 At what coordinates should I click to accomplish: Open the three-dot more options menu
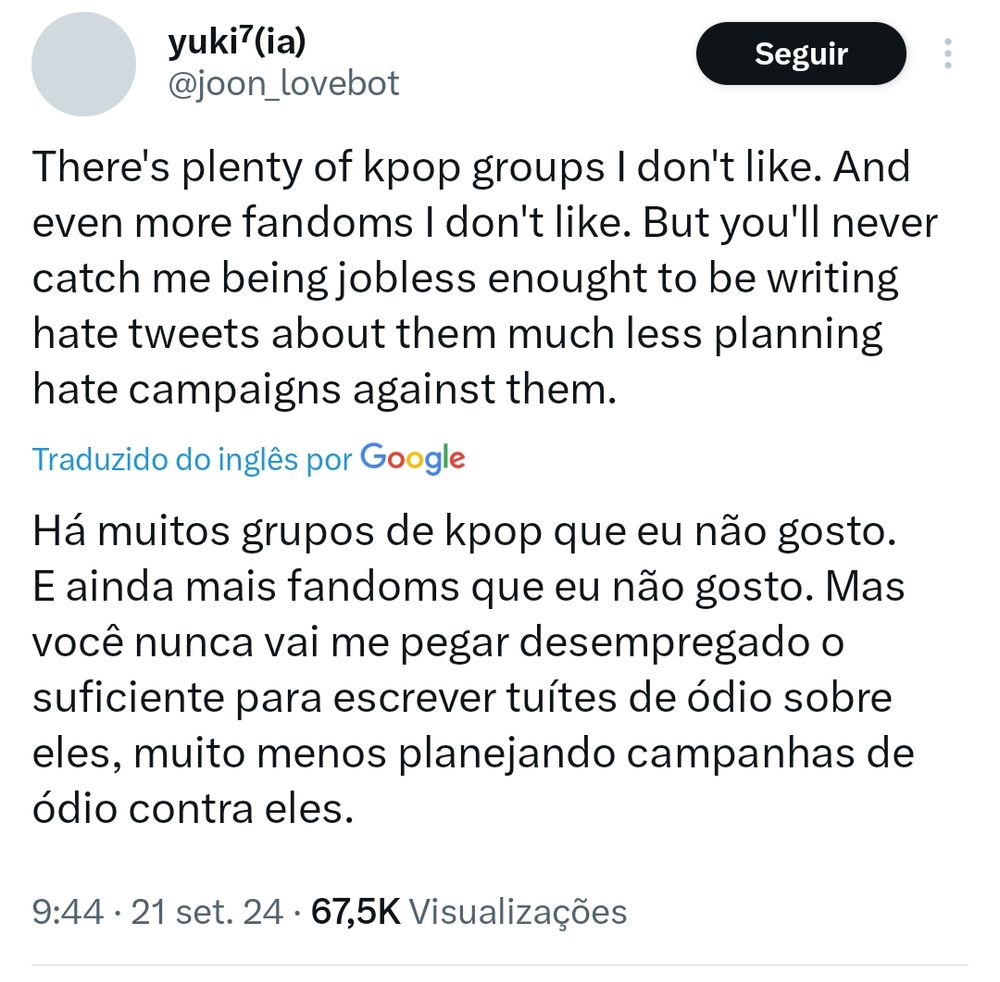[948, 54]
